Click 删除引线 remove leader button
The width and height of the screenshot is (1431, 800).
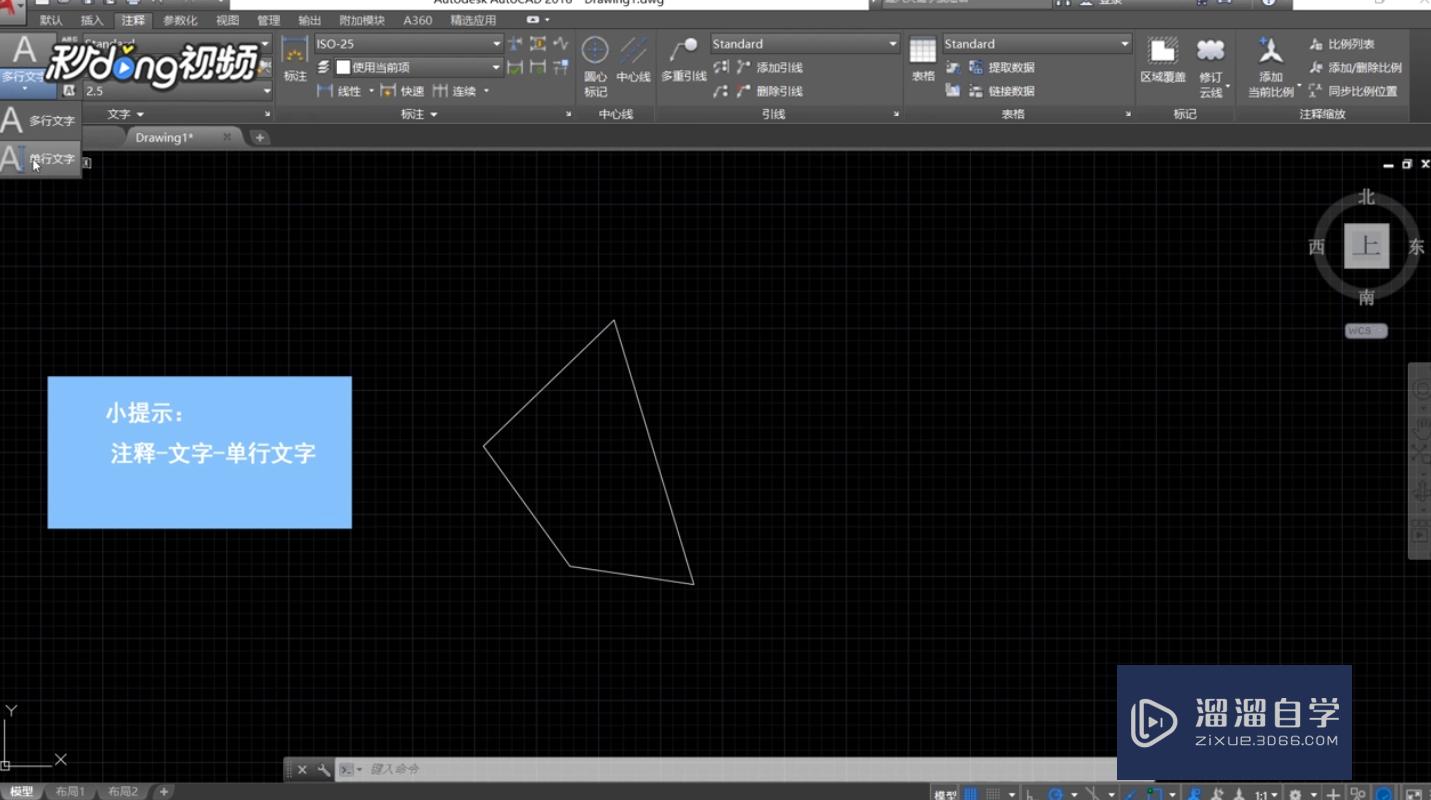[x=770, y=91]
